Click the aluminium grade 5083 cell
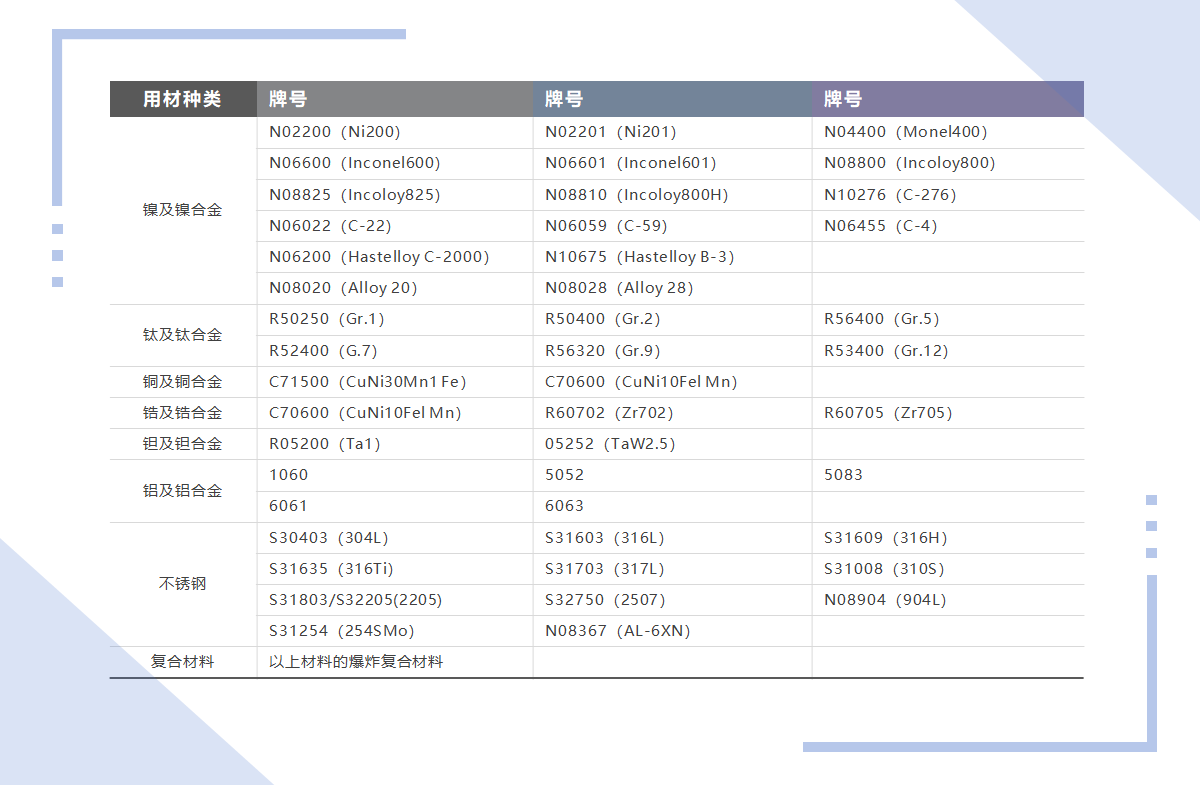 tap(948, 475)
